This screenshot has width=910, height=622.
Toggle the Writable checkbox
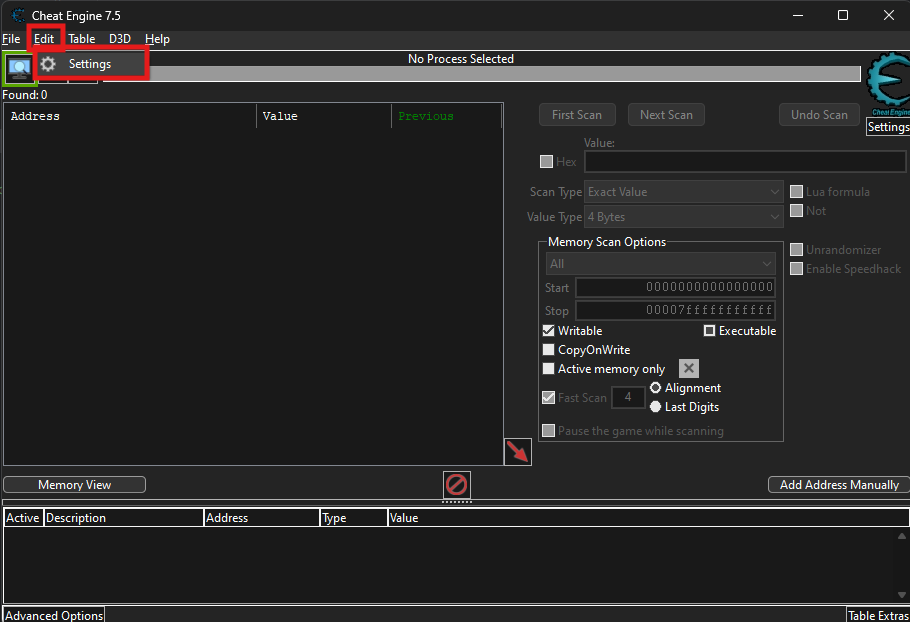(548, 331)
